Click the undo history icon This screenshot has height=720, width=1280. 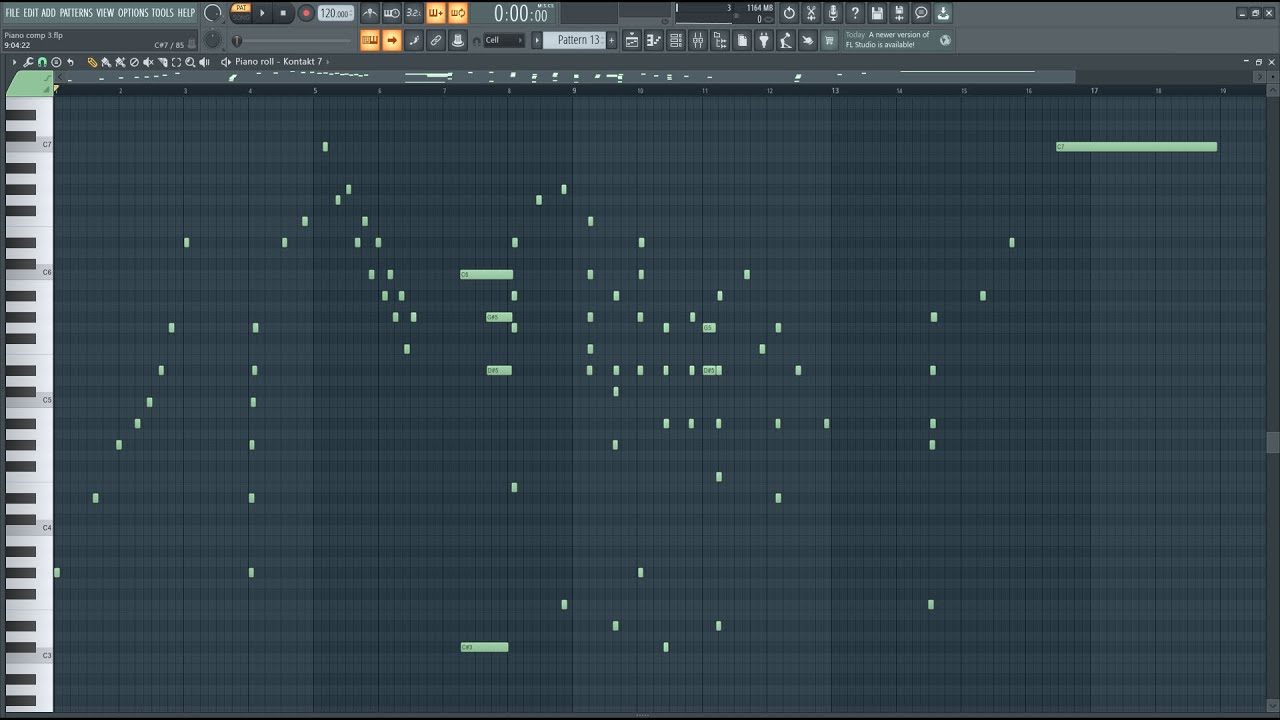pos(789,13)
